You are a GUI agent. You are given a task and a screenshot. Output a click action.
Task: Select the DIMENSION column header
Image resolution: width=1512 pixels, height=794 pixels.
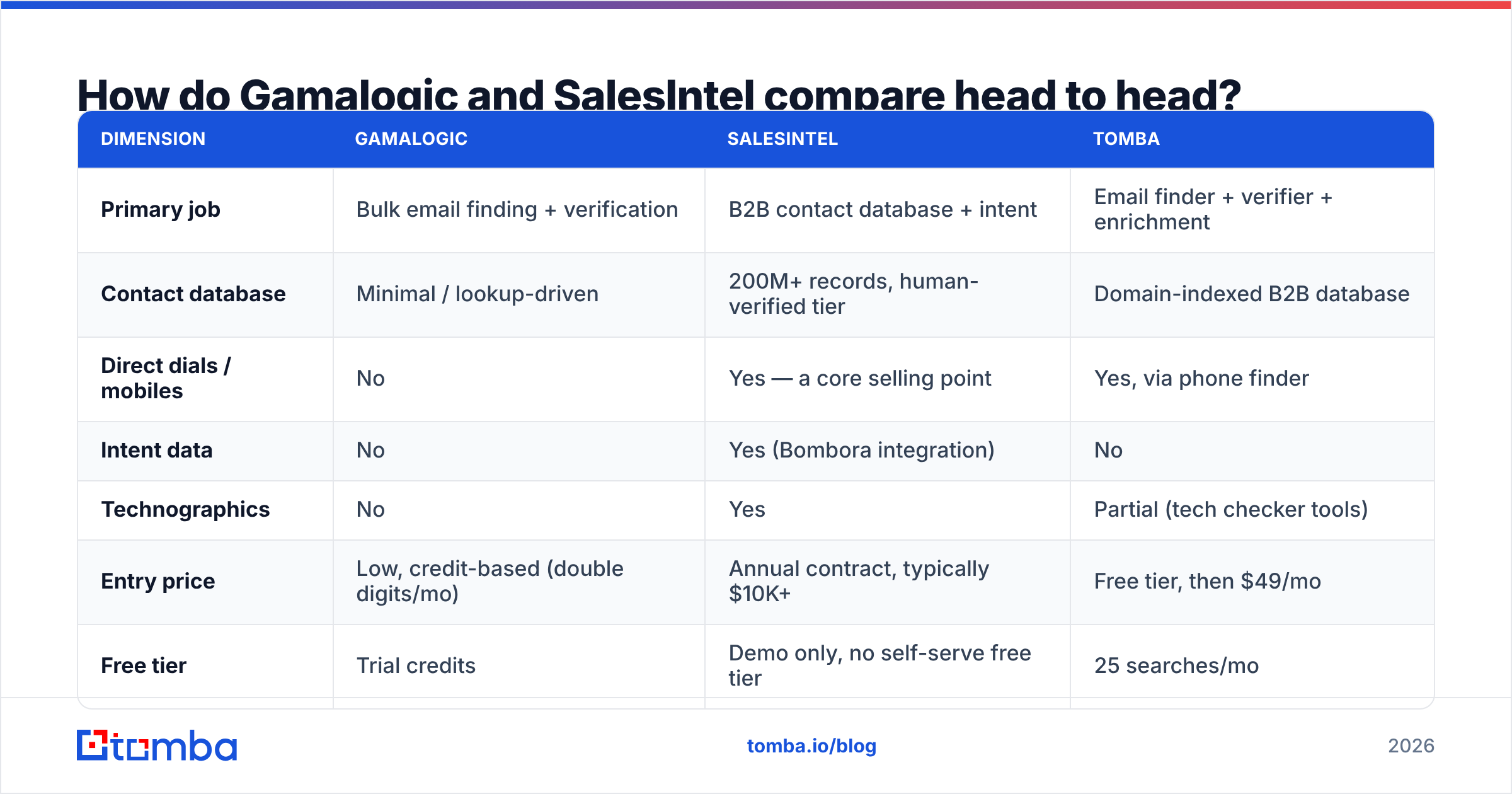[153, 139]
